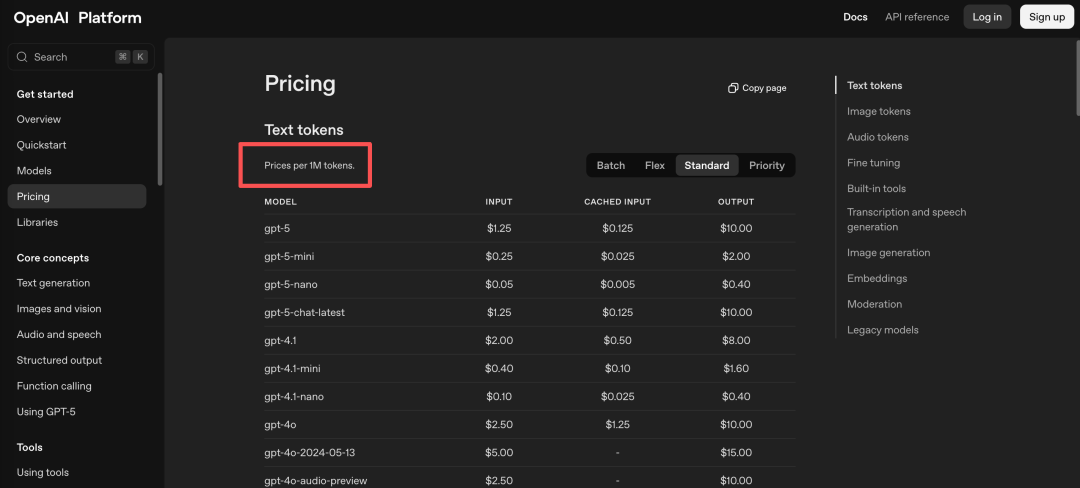Click the $1.60 output price
Viewport: 1080px width, 488px height.
coord(736,368)
